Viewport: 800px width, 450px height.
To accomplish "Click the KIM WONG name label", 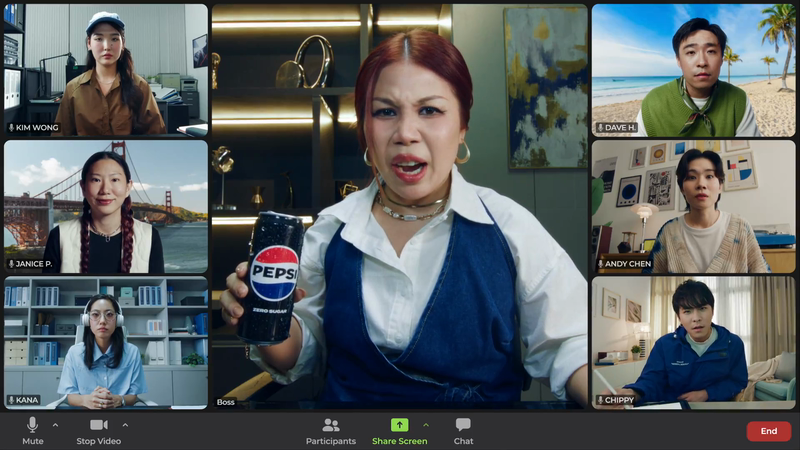I will [37, 128].
